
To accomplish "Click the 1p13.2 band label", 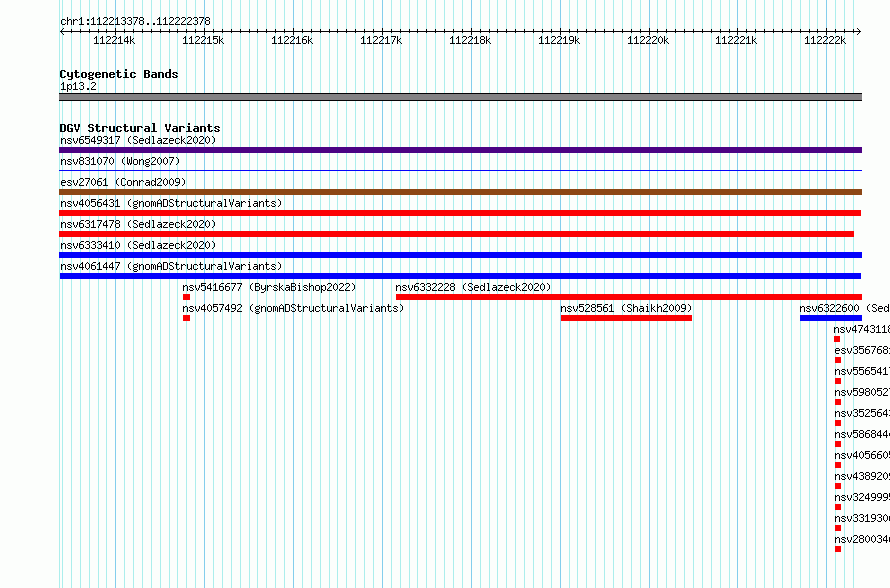I will pyautogui.click(x=78, y=87).
